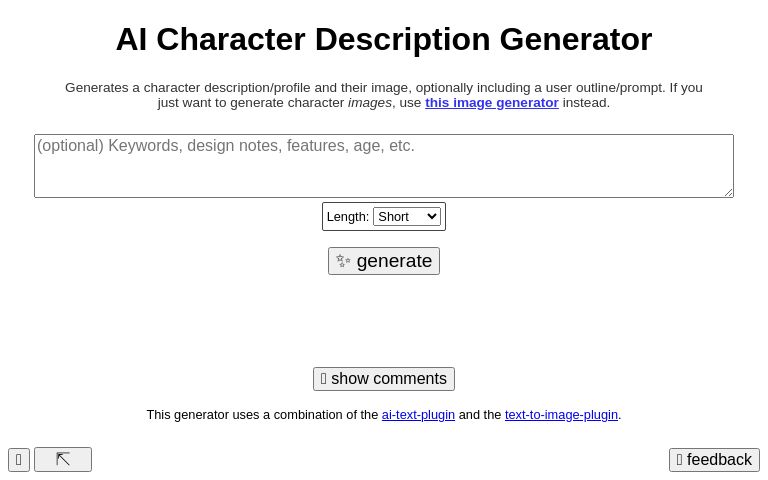Image resolution: width=768 pixels, height=480 pixels.
Task: Open the "this image generator" link
Action: point(491,103)
